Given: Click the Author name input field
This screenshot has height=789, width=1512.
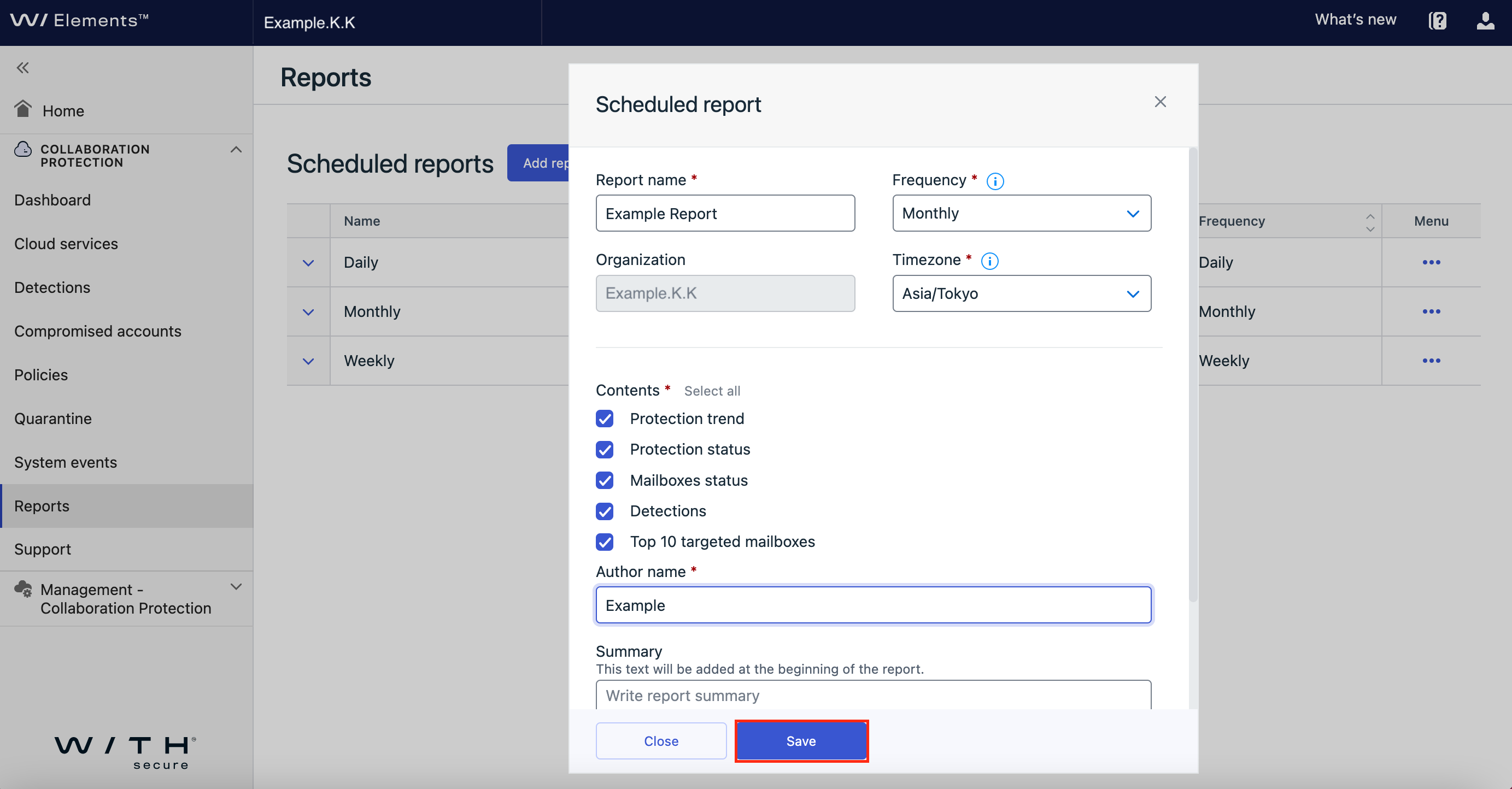Looking at the screenshot, I should coord(874,605).
